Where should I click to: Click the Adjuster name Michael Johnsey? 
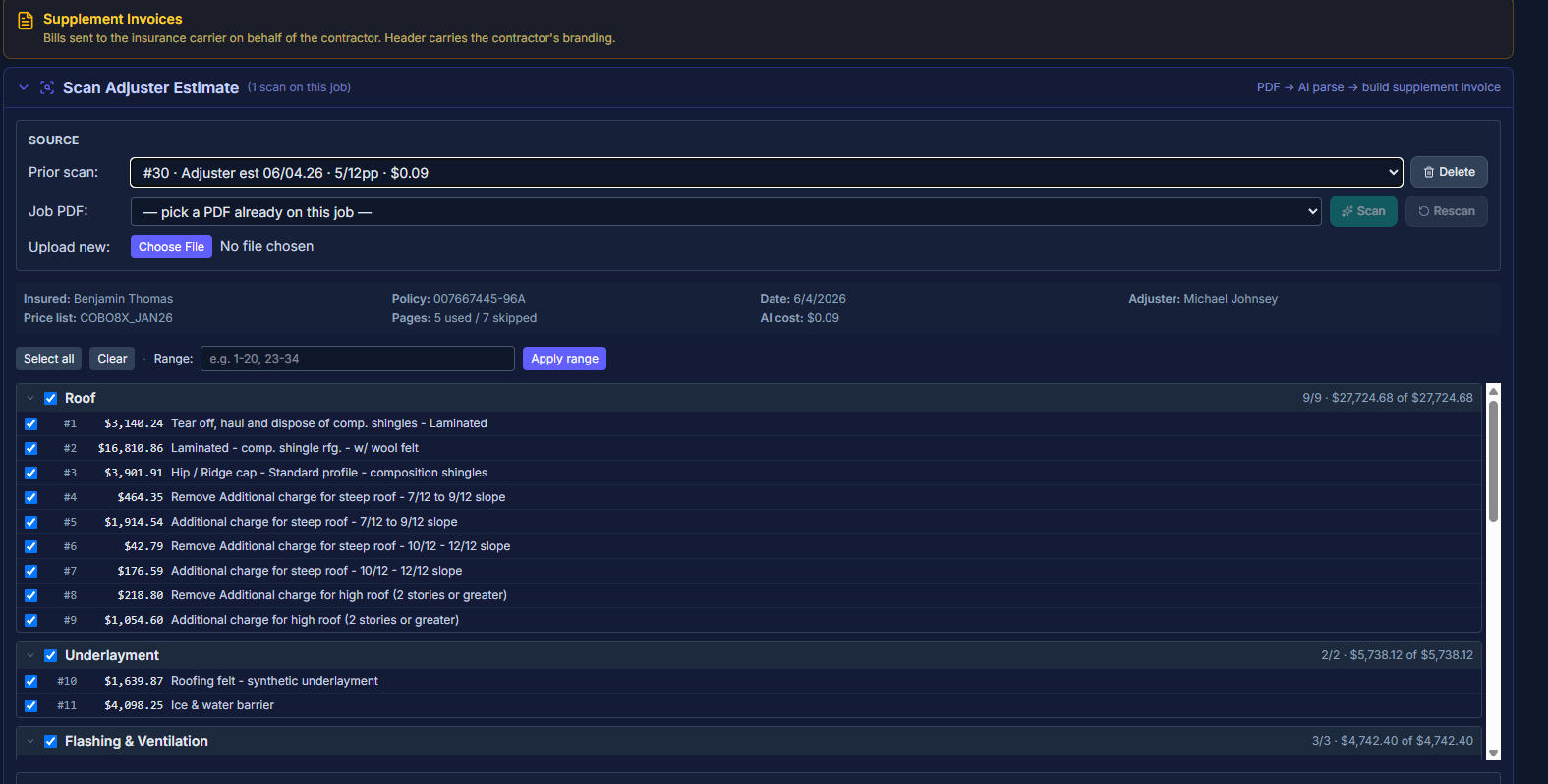tap(1231, 299)
